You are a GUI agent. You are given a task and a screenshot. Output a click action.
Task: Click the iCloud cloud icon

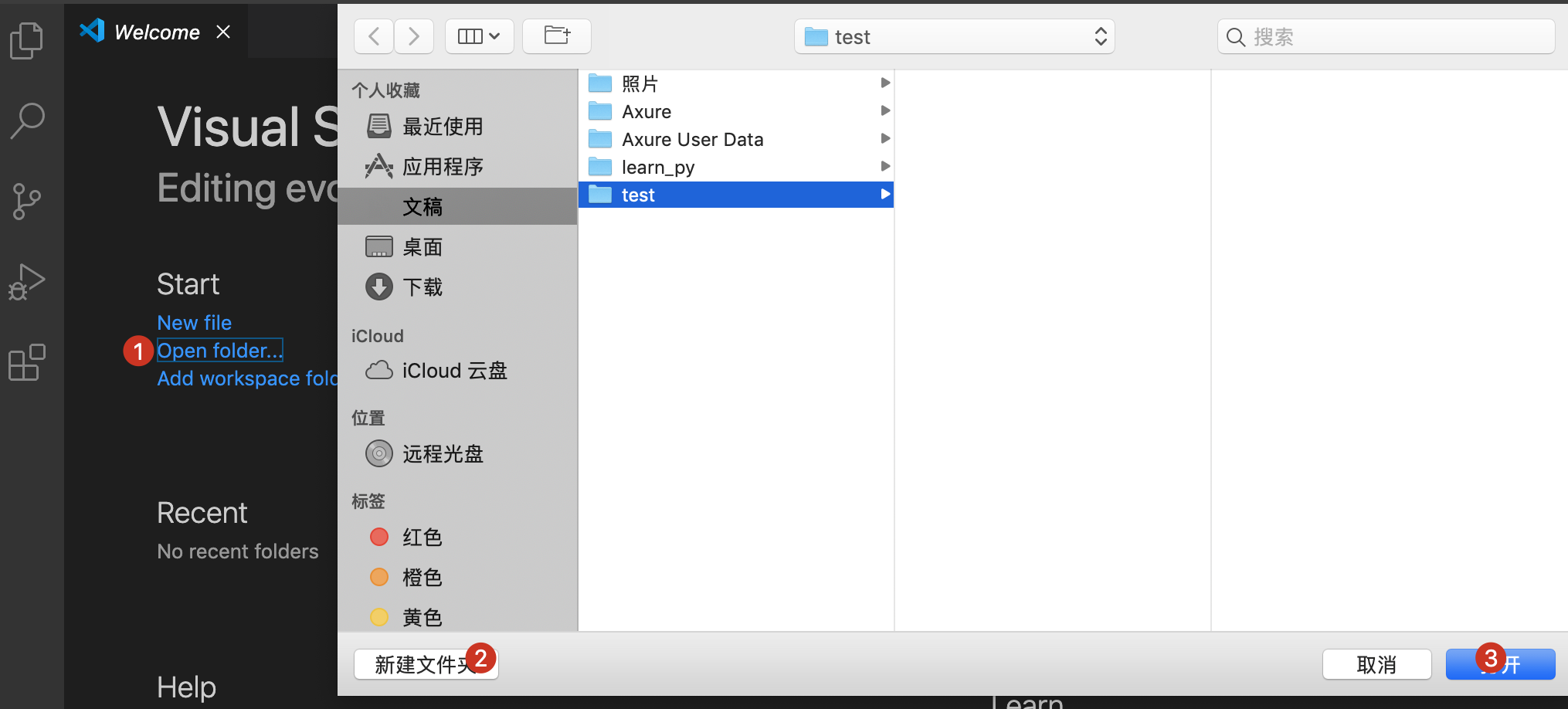(x=378, y=370)
